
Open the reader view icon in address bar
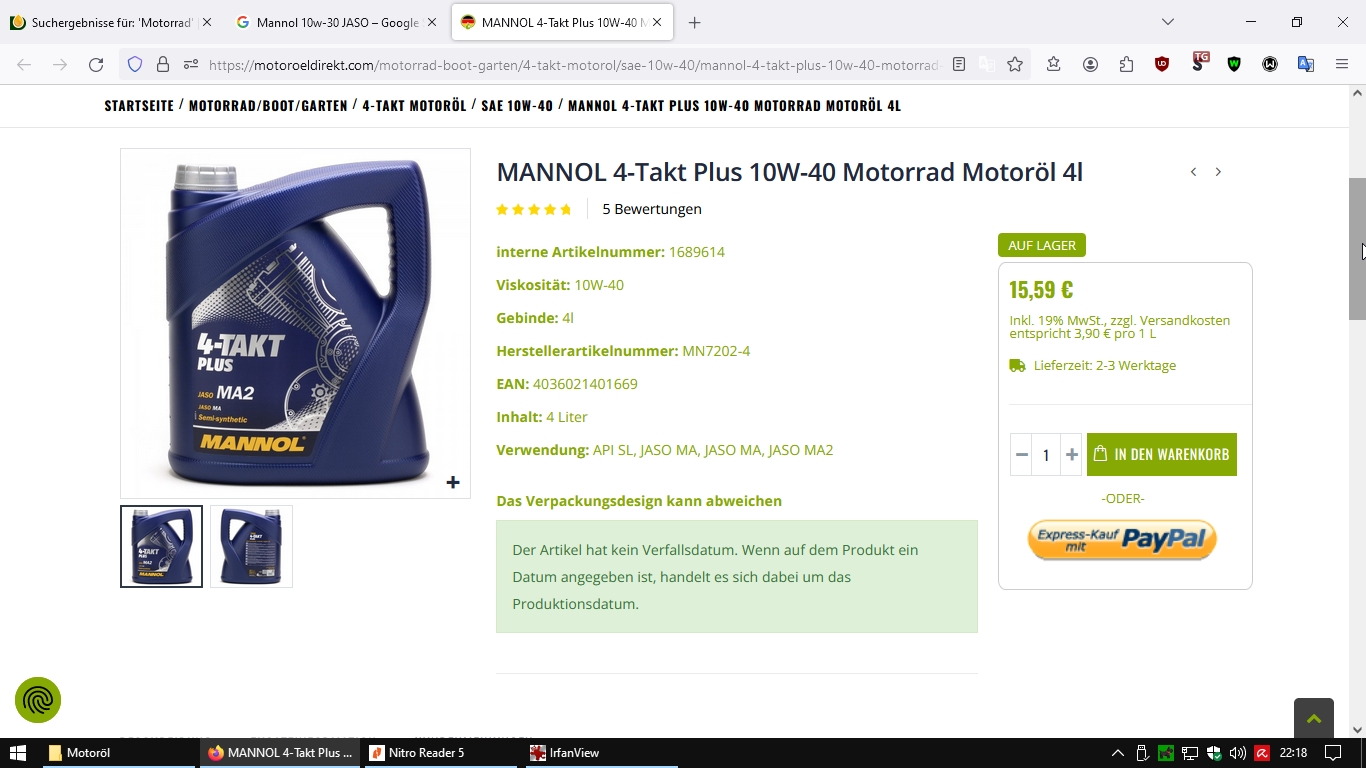959,64
